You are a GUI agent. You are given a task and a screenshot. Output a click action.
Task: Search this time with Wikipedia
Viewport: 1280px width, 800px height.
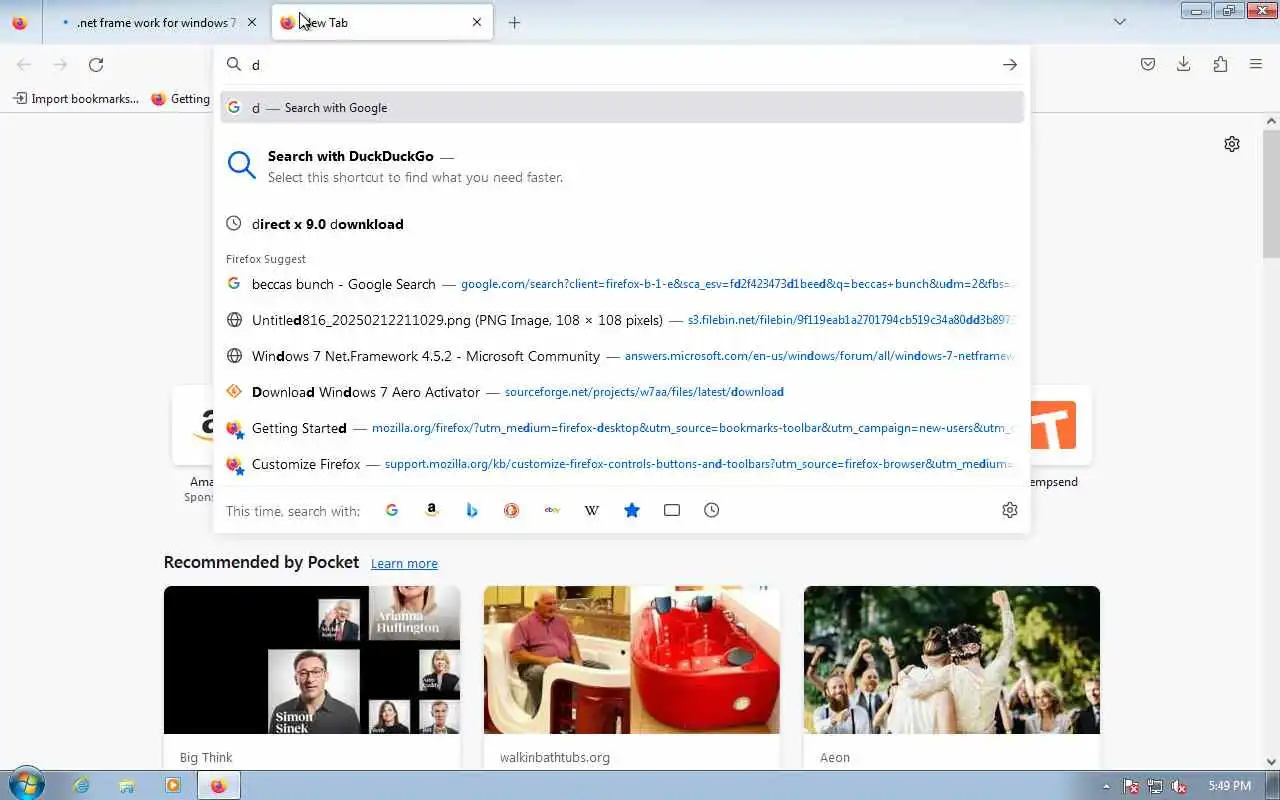(592, 510)
